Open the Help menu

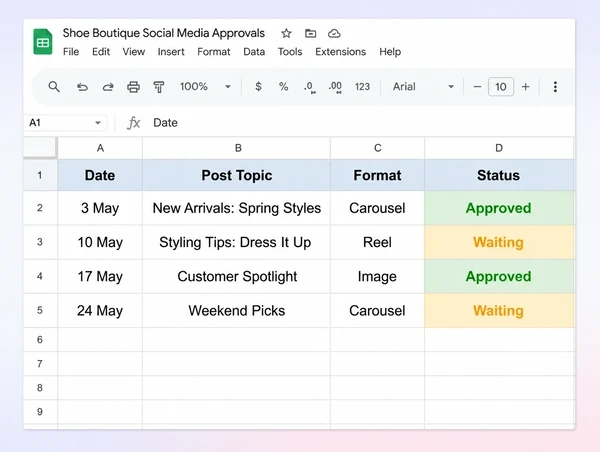(390, 52)
